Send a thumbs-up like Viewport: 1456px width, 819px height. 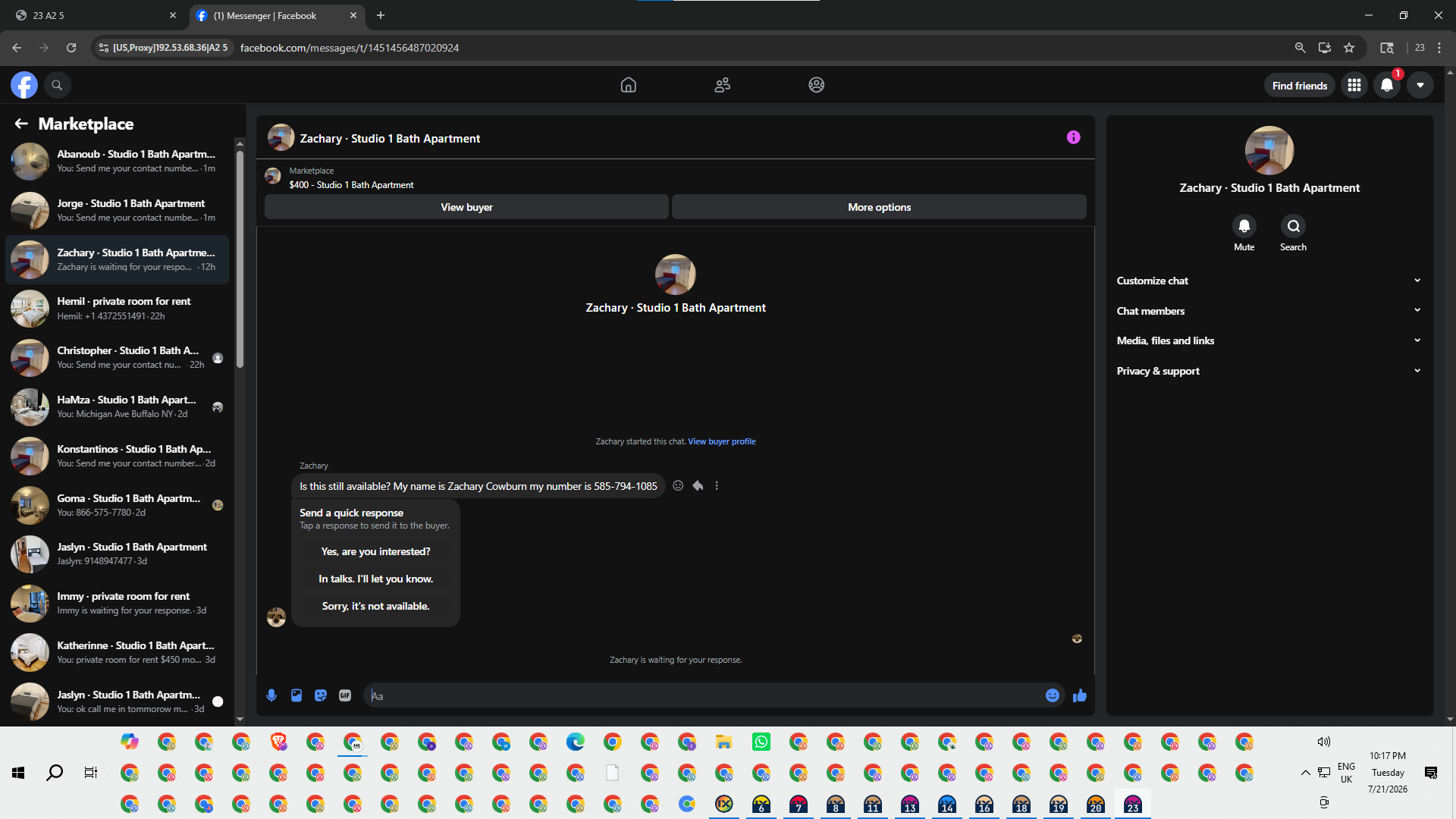coord(1080,695)
